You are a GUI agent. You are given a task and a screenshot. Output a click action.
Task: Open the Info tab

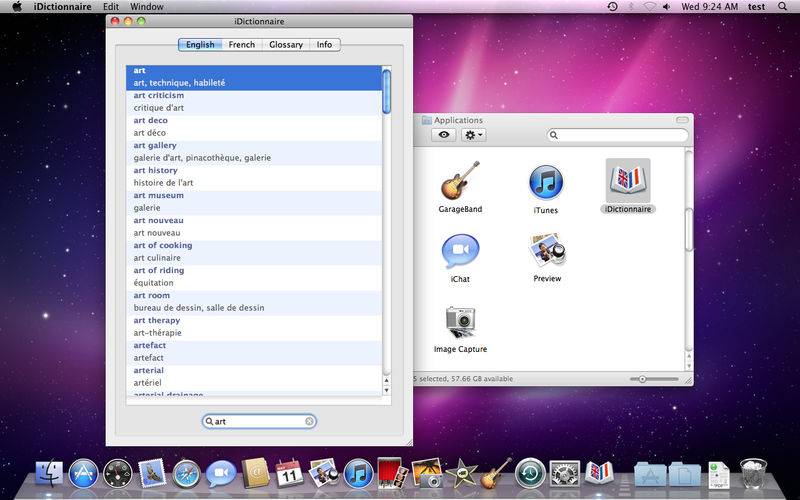[x=324, y=44]
